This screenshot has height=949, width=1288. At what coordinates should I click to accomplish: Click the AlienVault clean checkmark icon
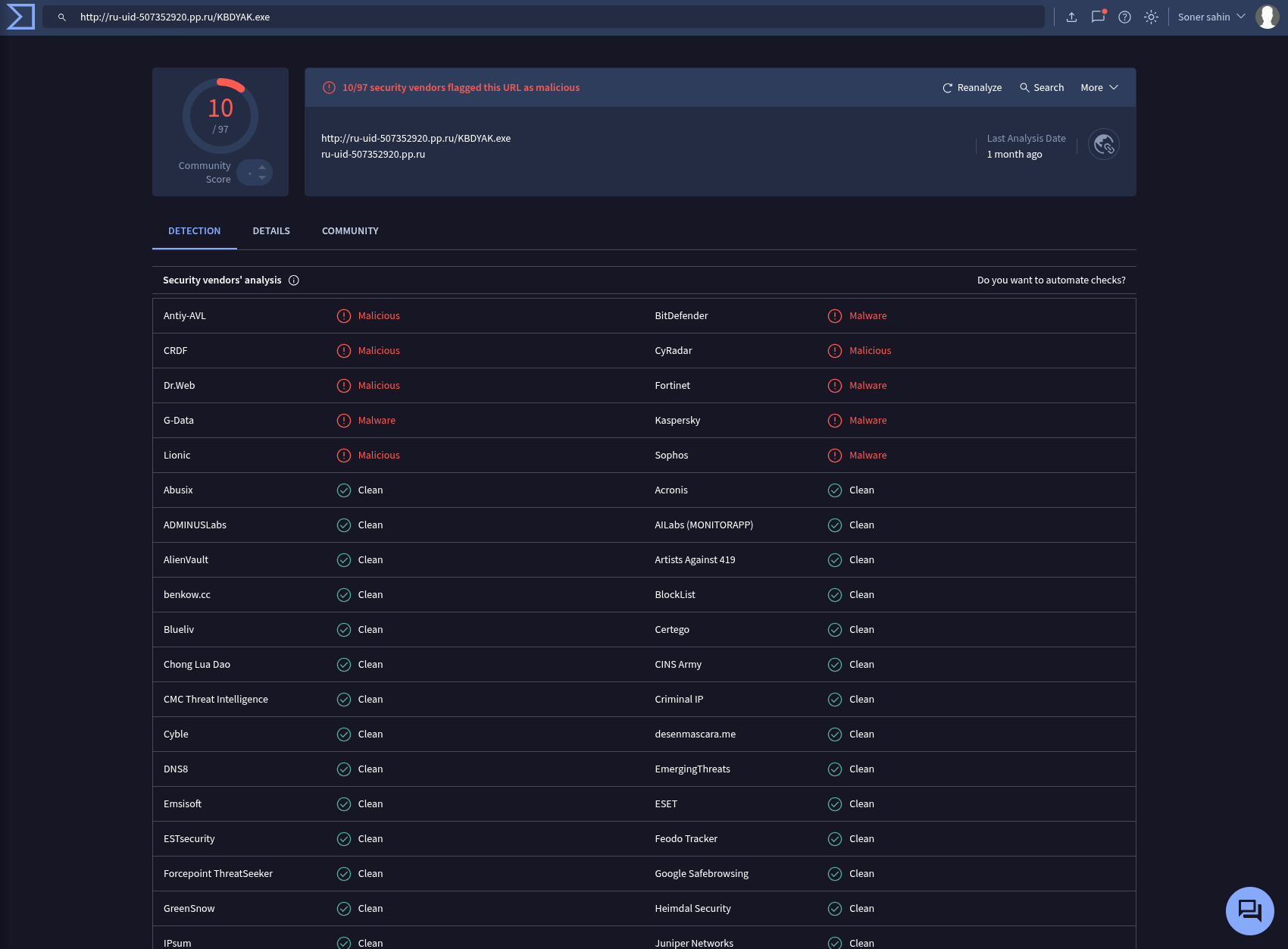point(344,559)
